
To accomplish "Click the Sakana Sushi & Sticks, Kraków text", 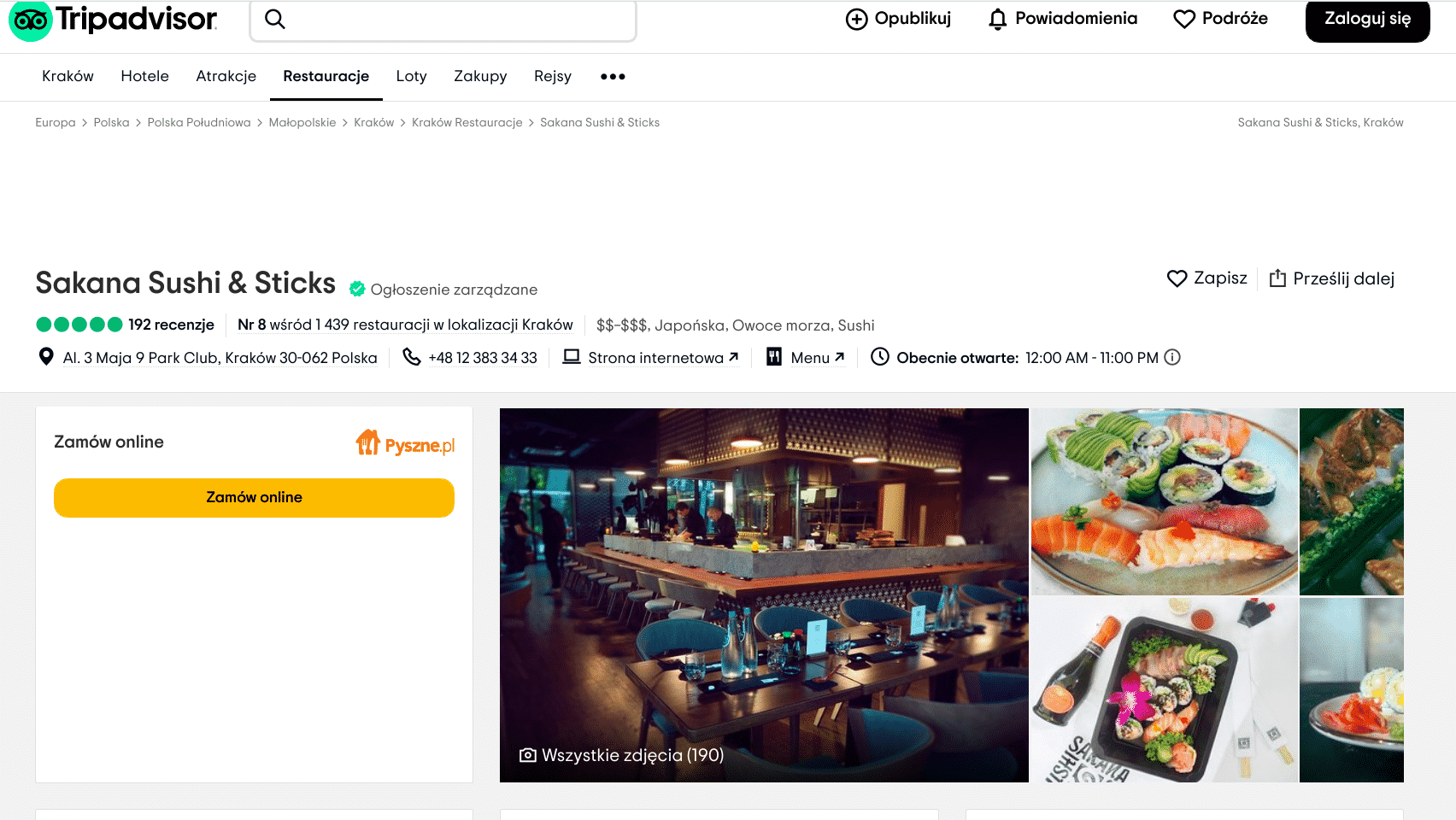I will pos(1320,123).
